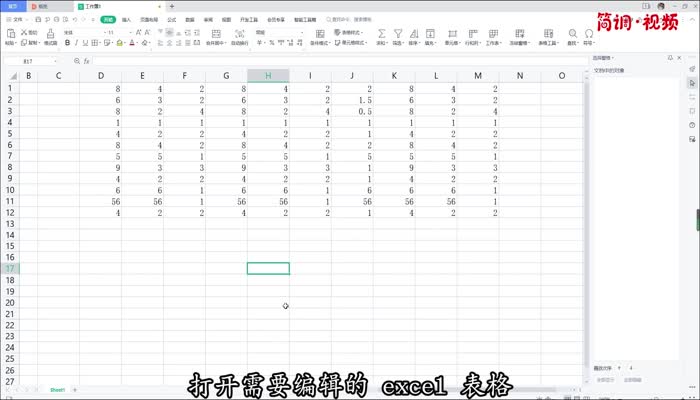
Task: Click the insert function fx icon
Action: 87,61
